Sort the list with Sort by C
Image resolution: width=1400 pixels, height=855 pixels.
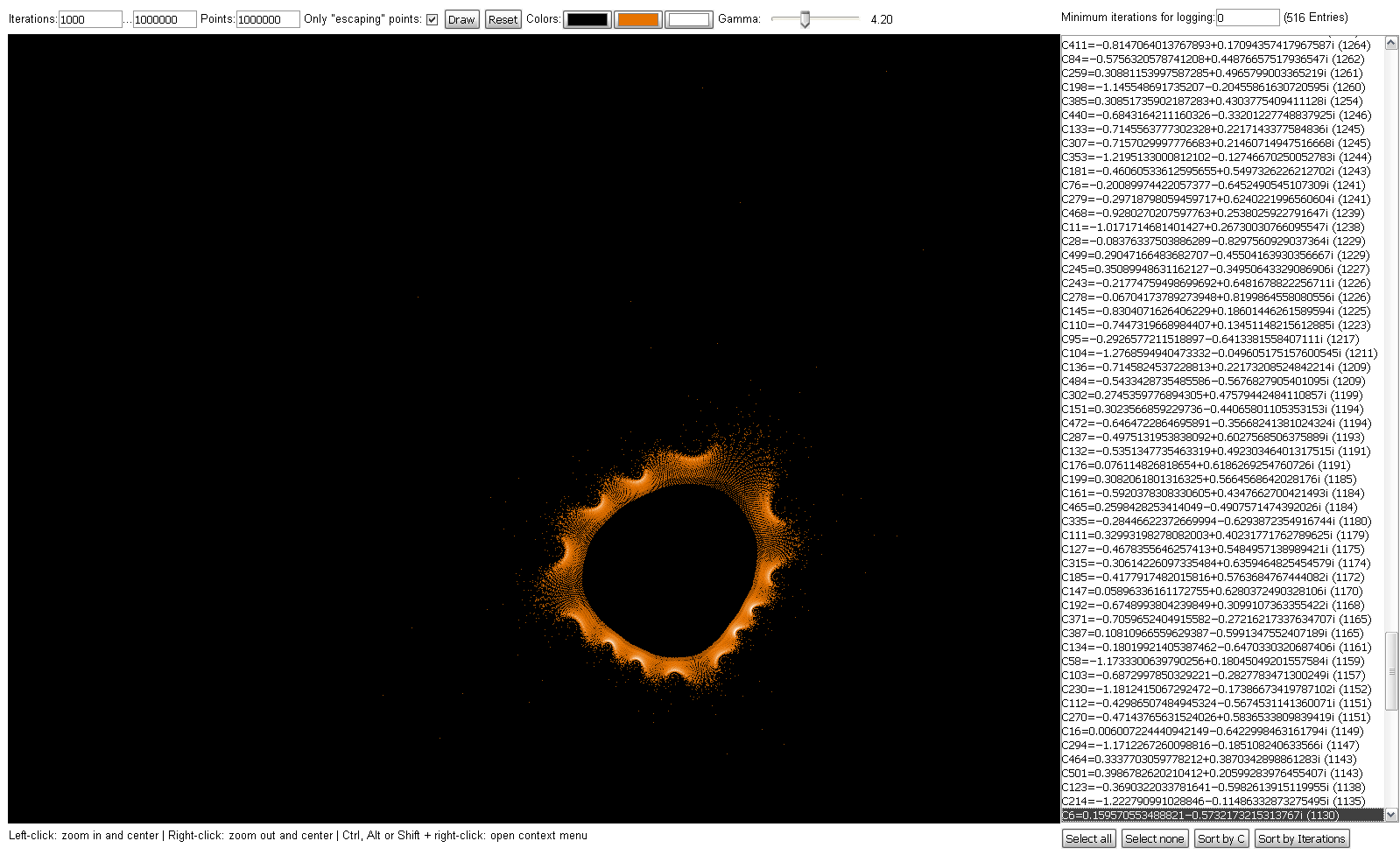pyautogui.click(x=1221, y=838)
